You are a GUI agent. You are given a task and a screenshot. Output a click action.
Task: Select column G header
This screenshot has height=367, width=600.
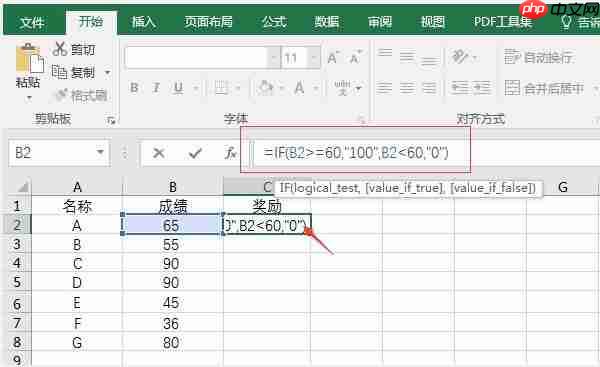(562, 187)
